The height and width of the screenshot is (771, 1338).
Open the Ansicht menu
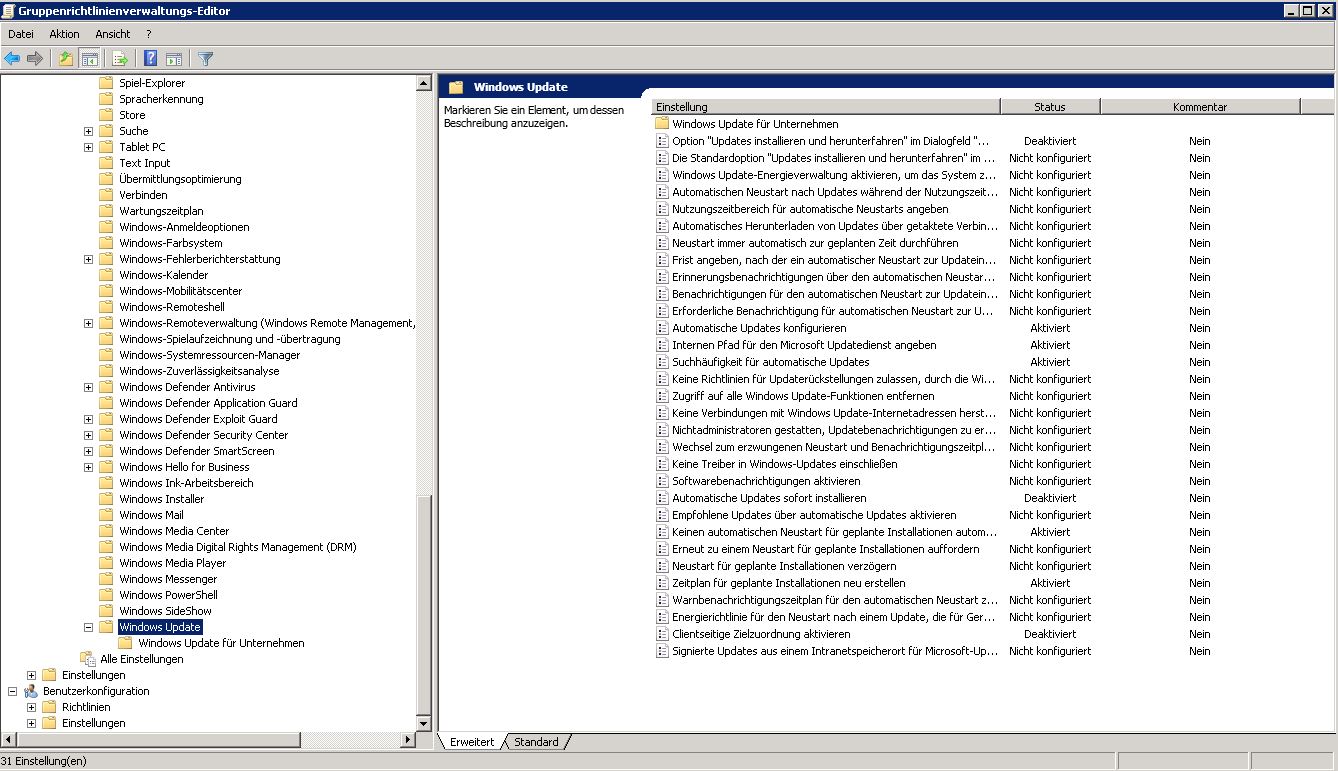[113, 34]
